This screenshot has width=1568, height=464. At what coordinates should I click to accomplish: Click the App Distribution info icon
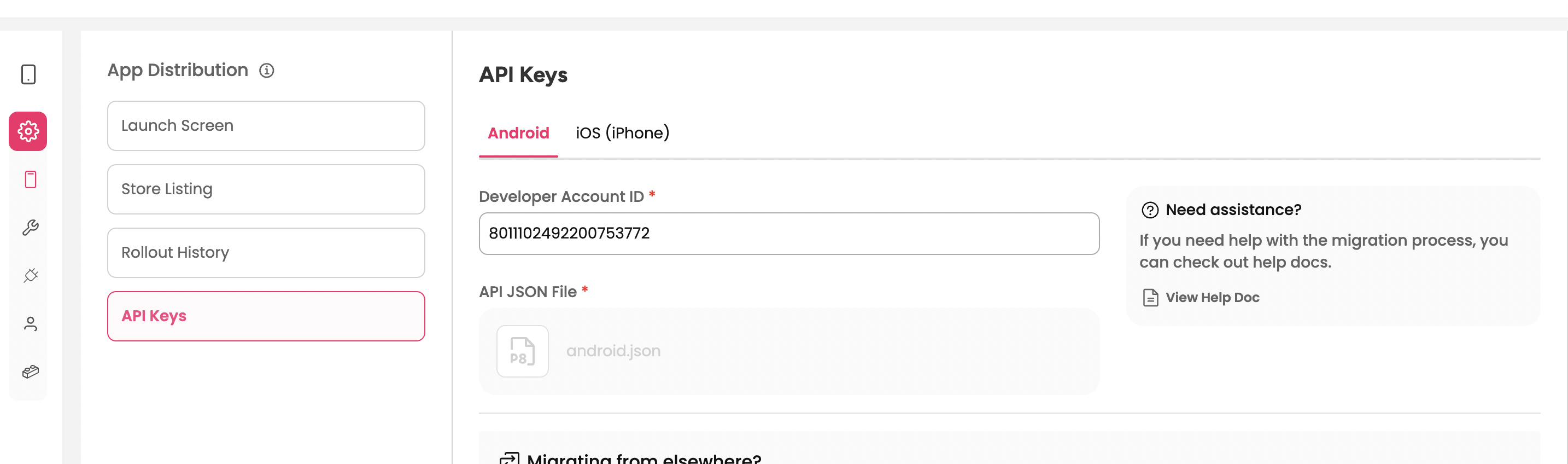pyautogui.click(x=267, y=71)
